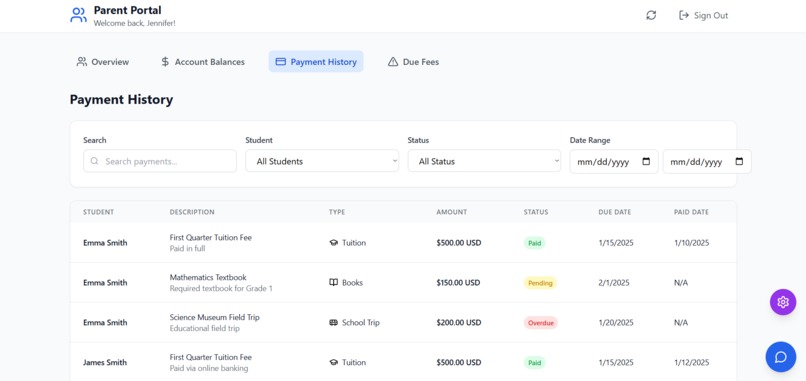The width and height of the screenshot is (806, 381).
Task: Click the warning triangle icon on Due Fees
Action: pos(393,62)
